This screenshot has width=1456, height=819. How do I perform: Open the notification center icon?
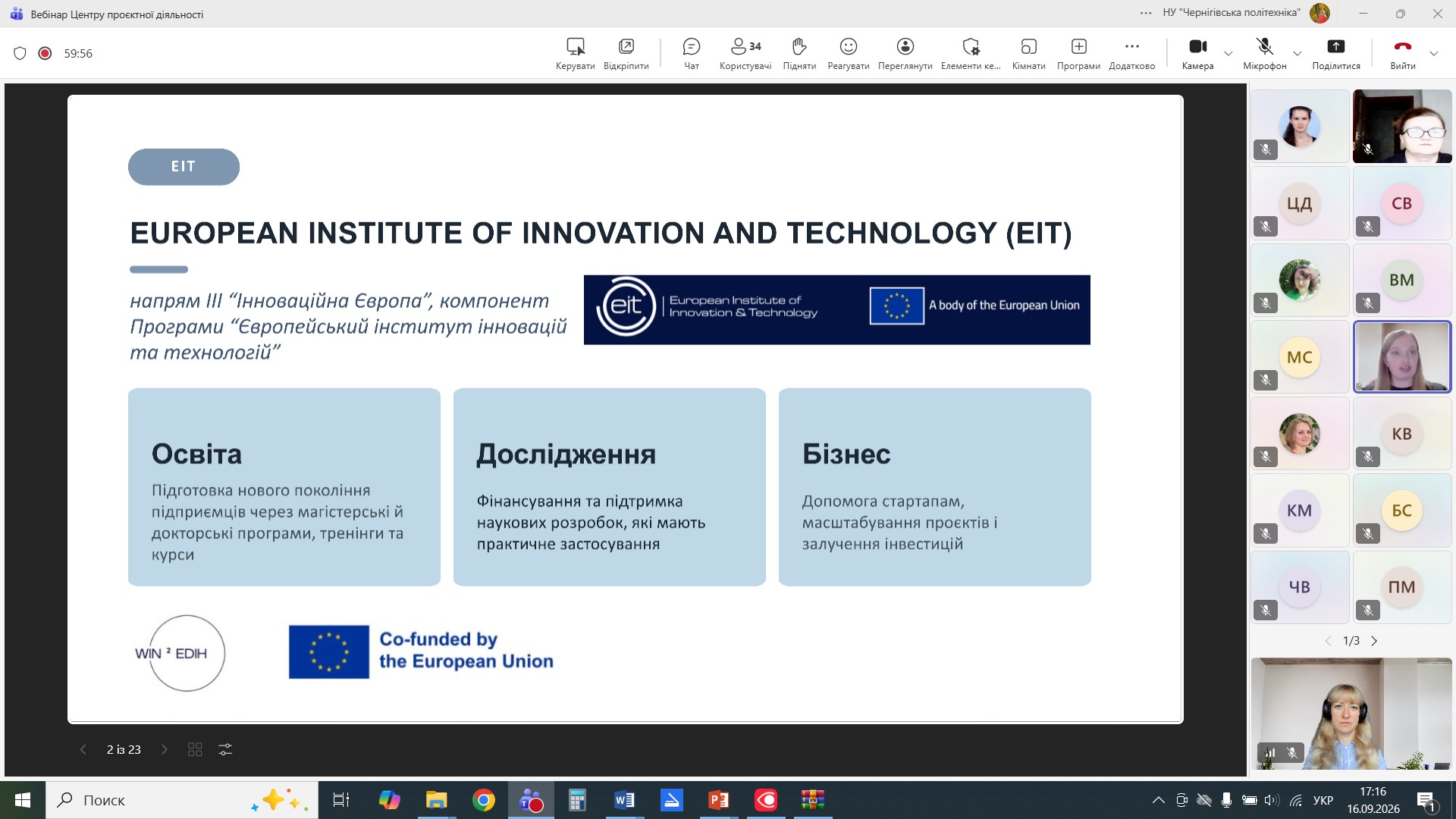click(1426, 801)
